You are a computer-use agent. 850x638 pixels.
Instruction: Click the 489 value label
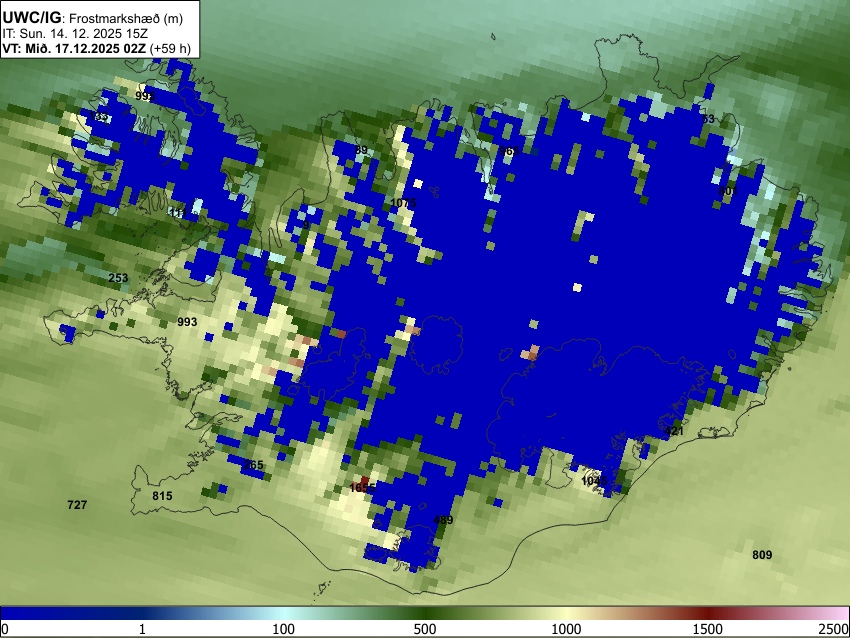[443, 520]
